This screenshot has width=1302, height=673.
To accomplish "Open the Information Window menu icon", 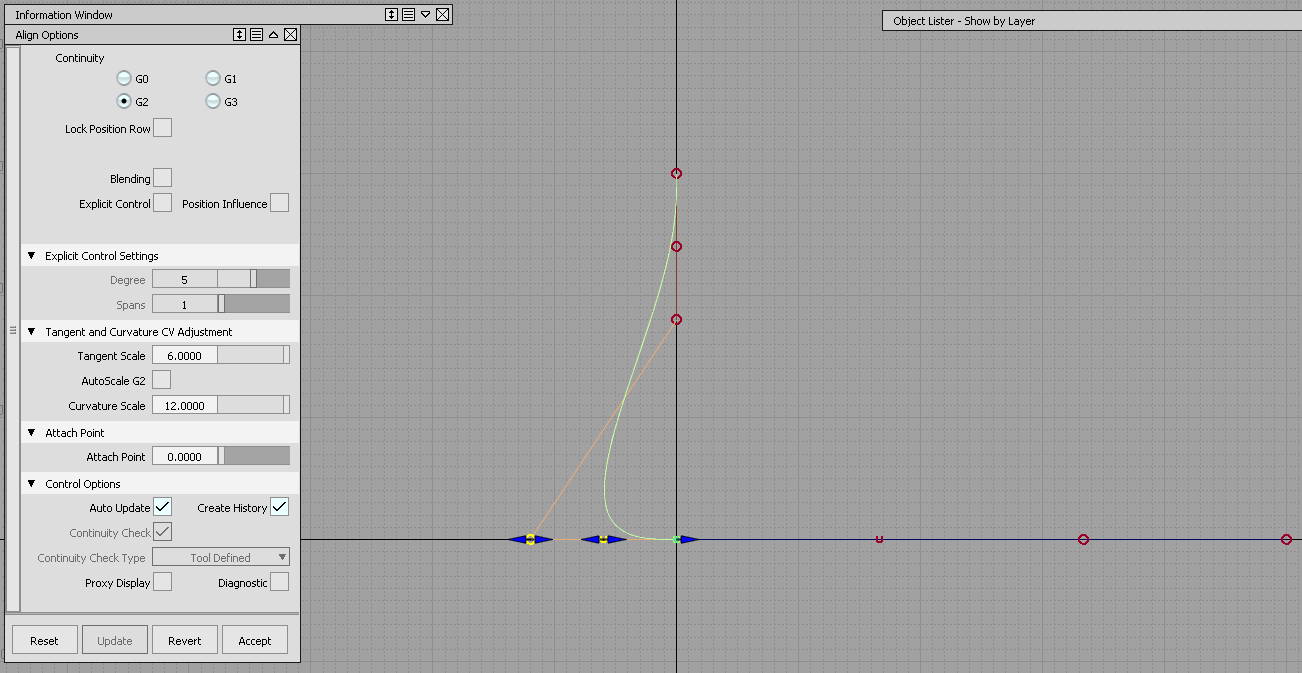I will click(407, 14).
